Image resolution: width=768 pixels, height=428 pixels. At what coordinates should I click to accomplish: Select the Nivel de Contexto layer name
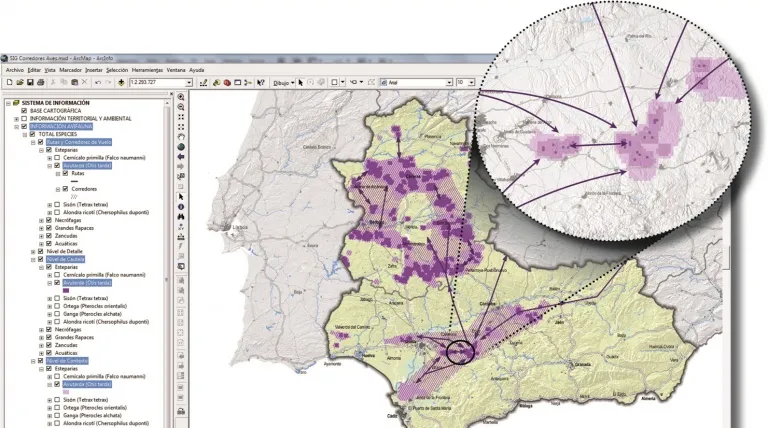click(x=67, y=361)
